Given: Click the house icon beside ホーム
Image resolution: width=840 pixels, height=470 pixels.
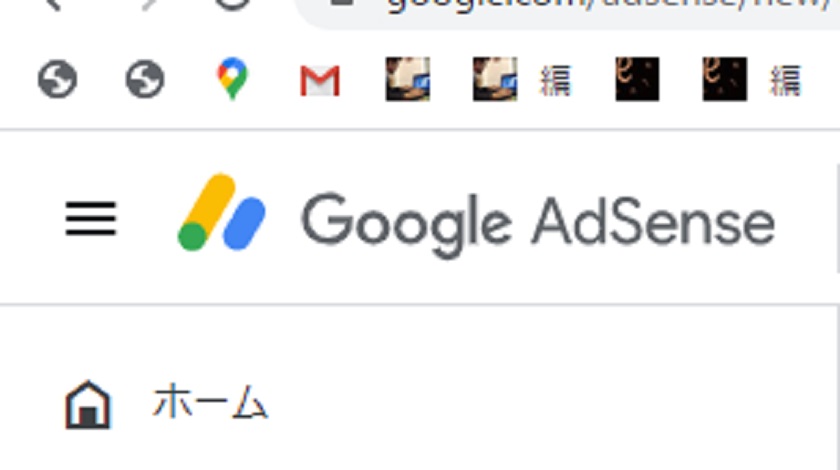Looking at the screenshot, I should pyautogui.click(x=87, y=405).
